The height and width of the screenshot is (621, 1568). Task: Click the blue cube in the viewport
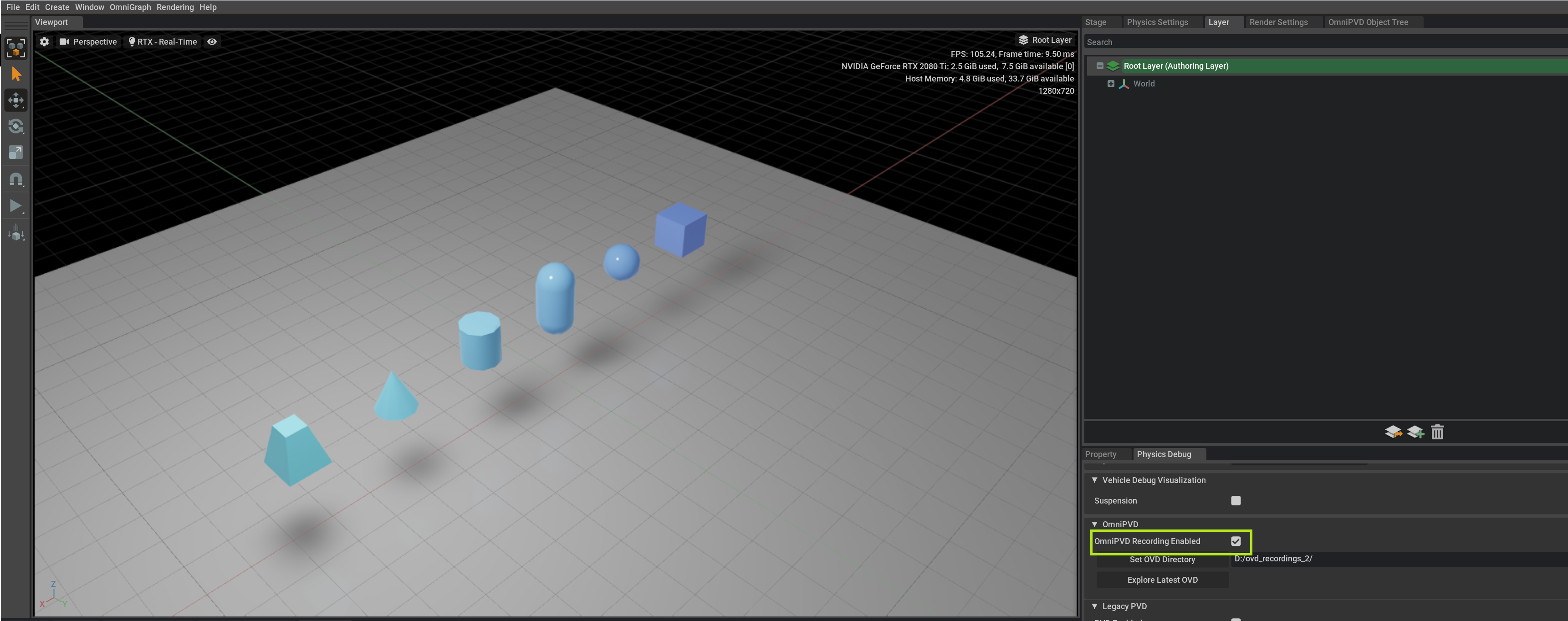pyautogui.click(x=680, y=230)
